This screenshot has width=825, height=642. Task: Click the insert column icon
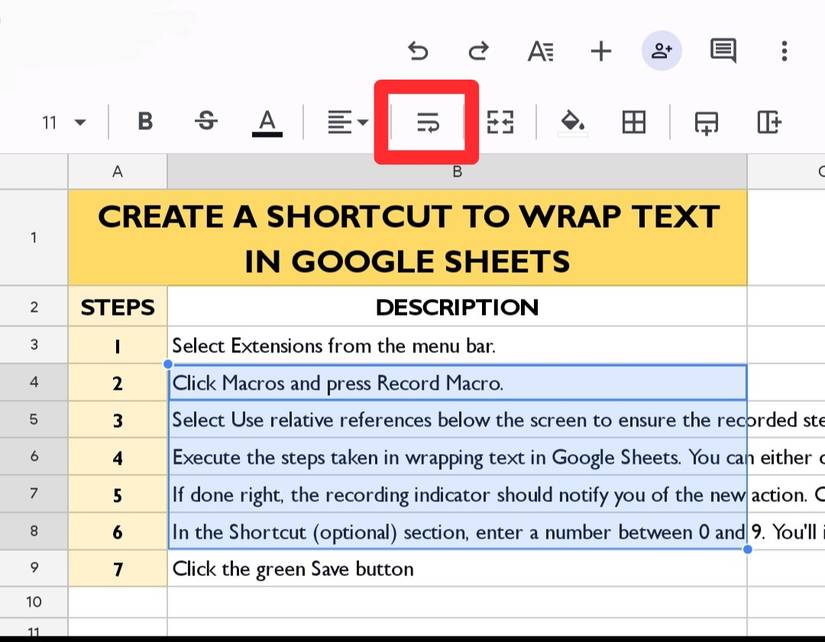tap(768, 123)
